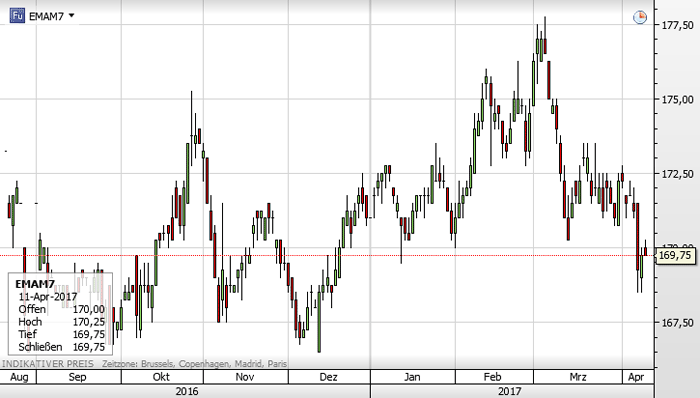This screenshot has width=700, height=398.
Task: Select the Feb month on time axis
Action: tap(492, 377)
